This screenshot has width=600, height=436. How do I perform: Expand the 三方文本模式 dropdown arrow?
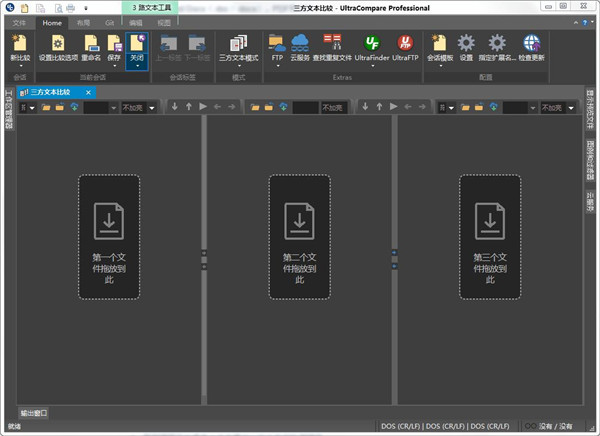[x=239, y=66]
